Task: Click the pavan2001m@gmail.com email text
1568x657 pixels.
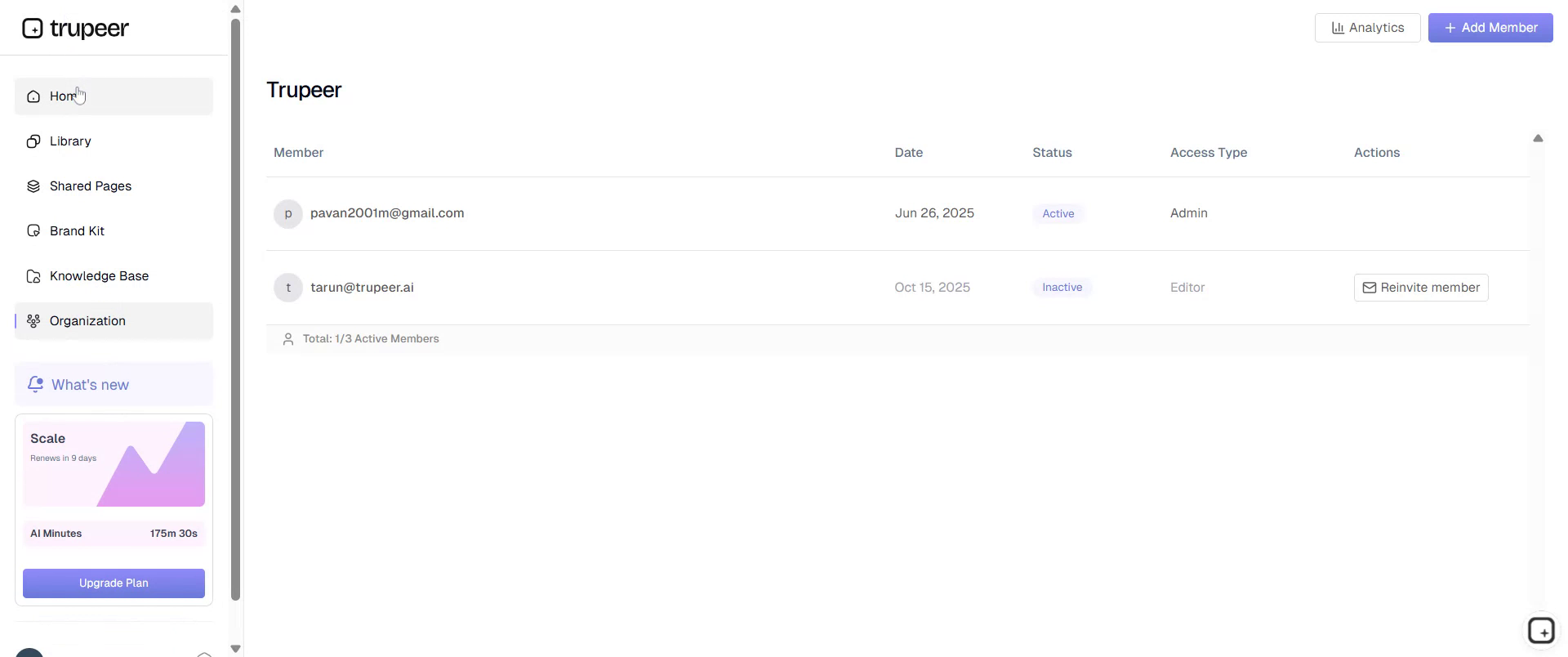Action: [x=387, y=213]
